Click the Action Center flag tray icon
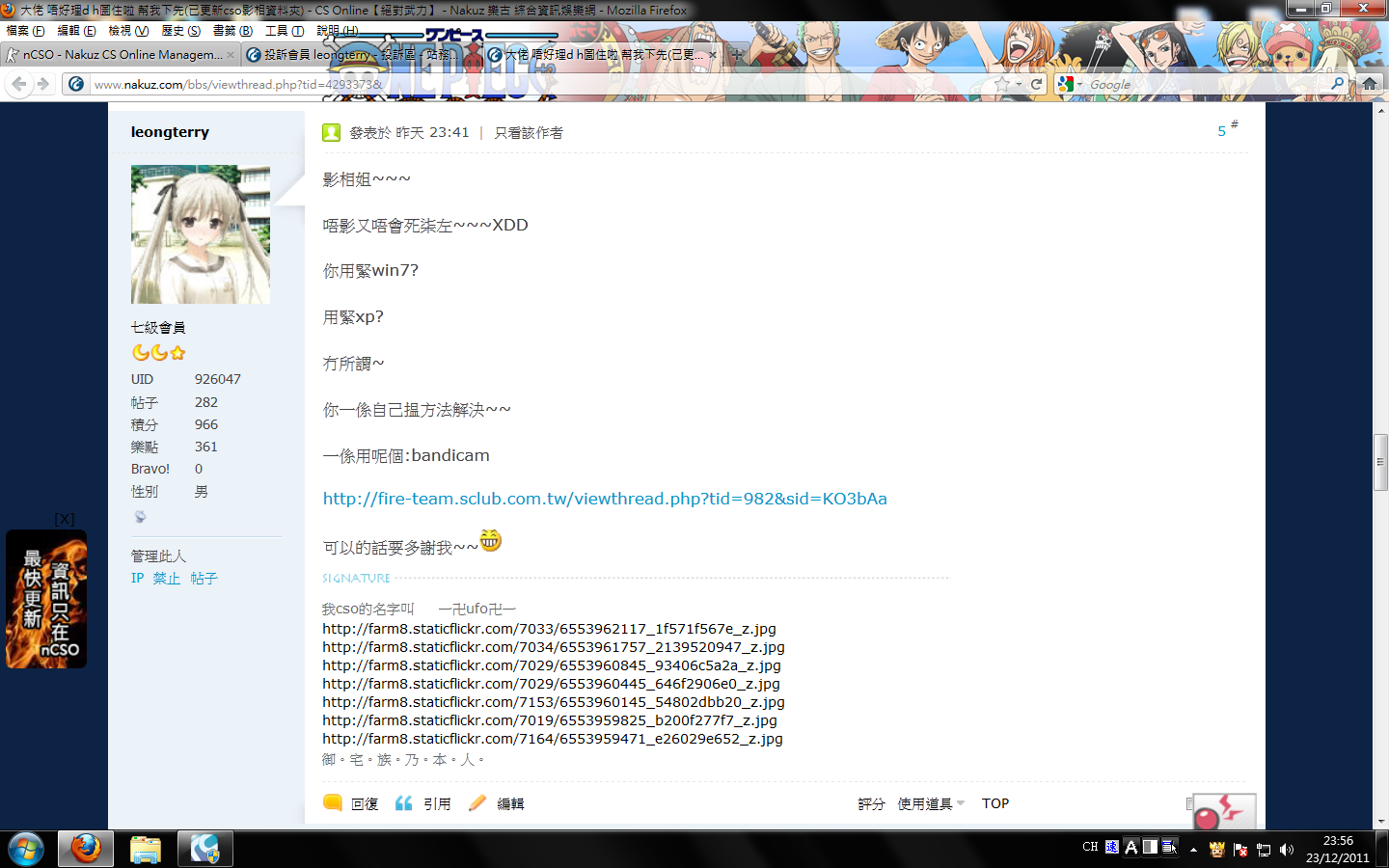This screenshot has width=1389, height=868. tap(1239, 850)
